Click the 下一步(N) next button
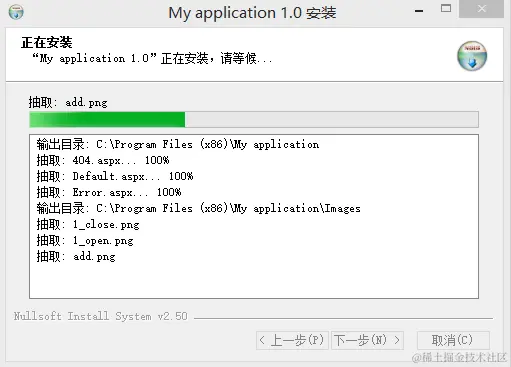Image resolution: width=511 pixels, height=367 pixels. 367,340
